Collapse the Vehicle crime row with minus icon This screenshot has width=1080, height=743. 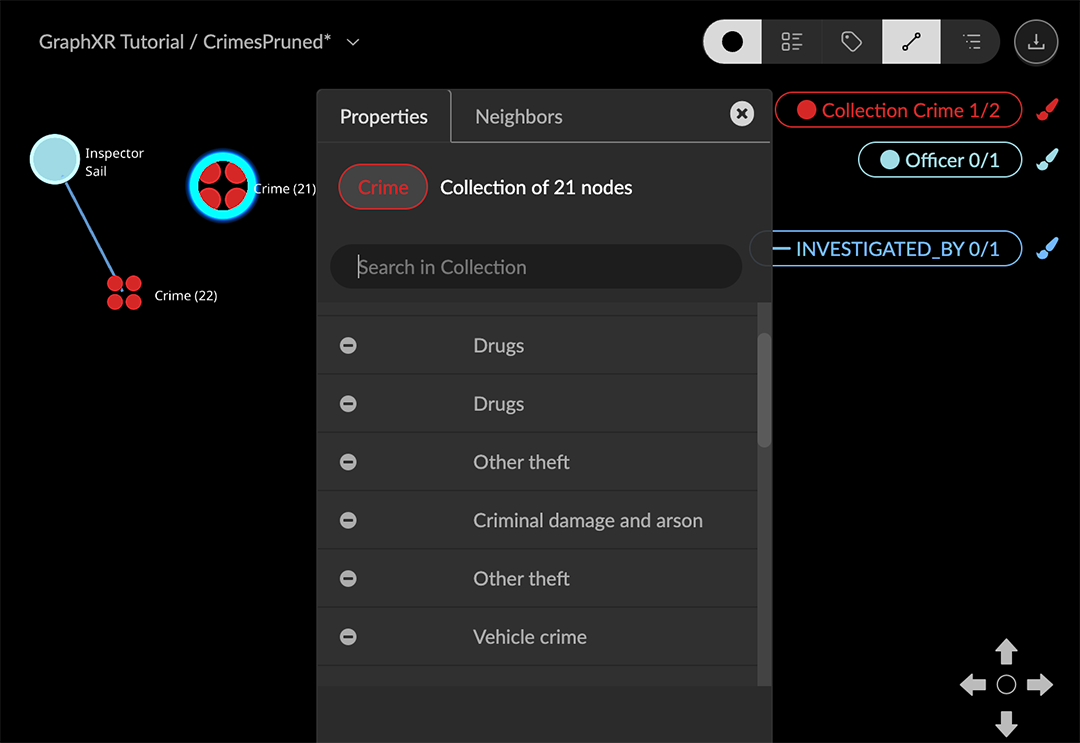(x=348, y=637)
